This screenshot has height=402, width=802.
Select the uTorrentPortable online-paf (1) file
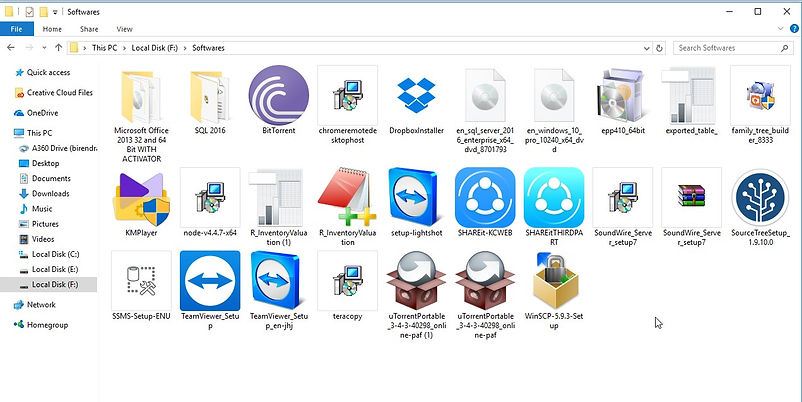[x=416, y=281]
